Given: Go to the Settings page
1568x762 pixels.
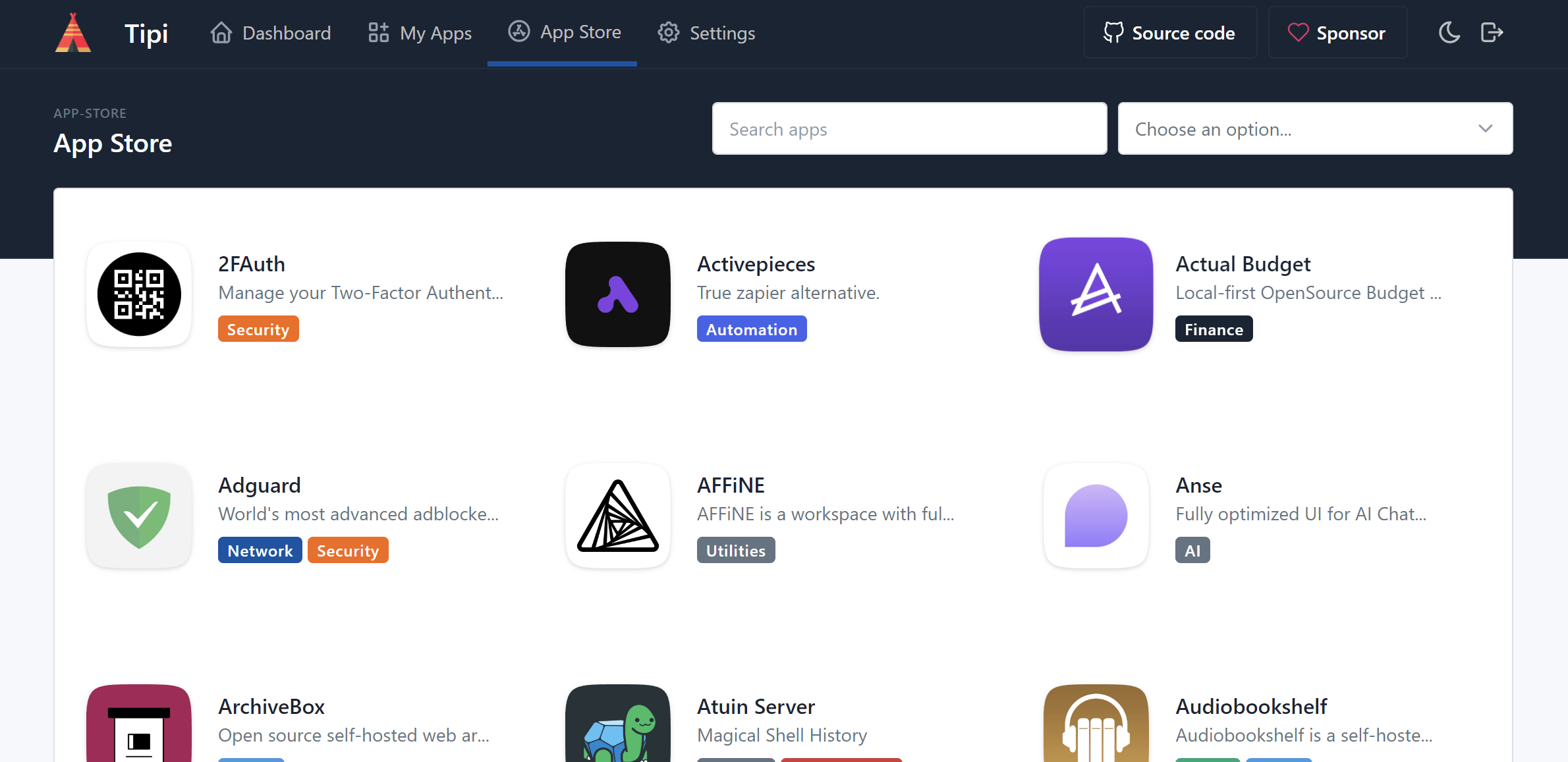Looking at the screenshot, I should pyautogui.click(x=706, y=32).
